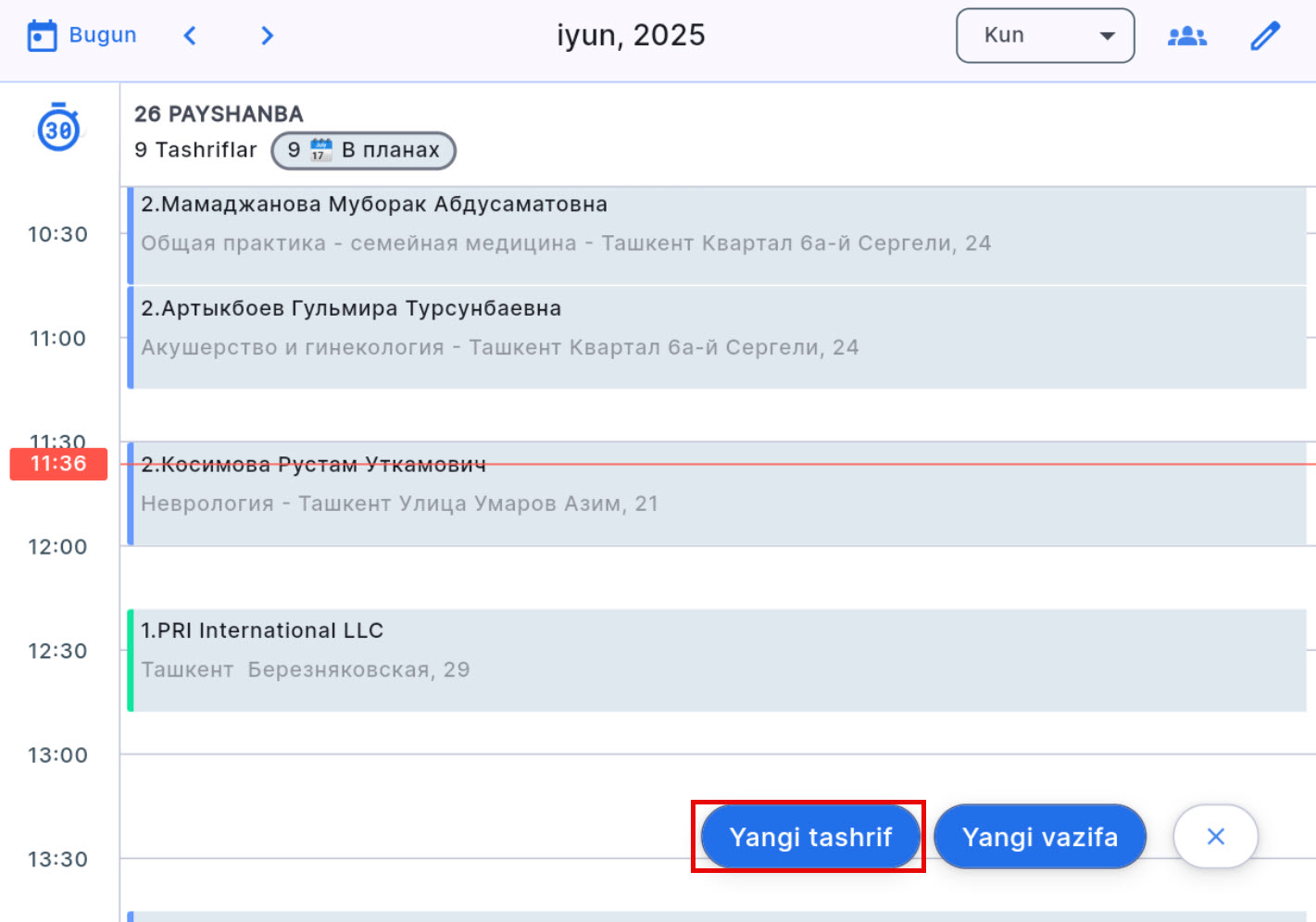Viewport: 1316px width, 922px height.
Task: Click the pencil edit icon
Action: pyautogui.click(x=1264, y=36)
